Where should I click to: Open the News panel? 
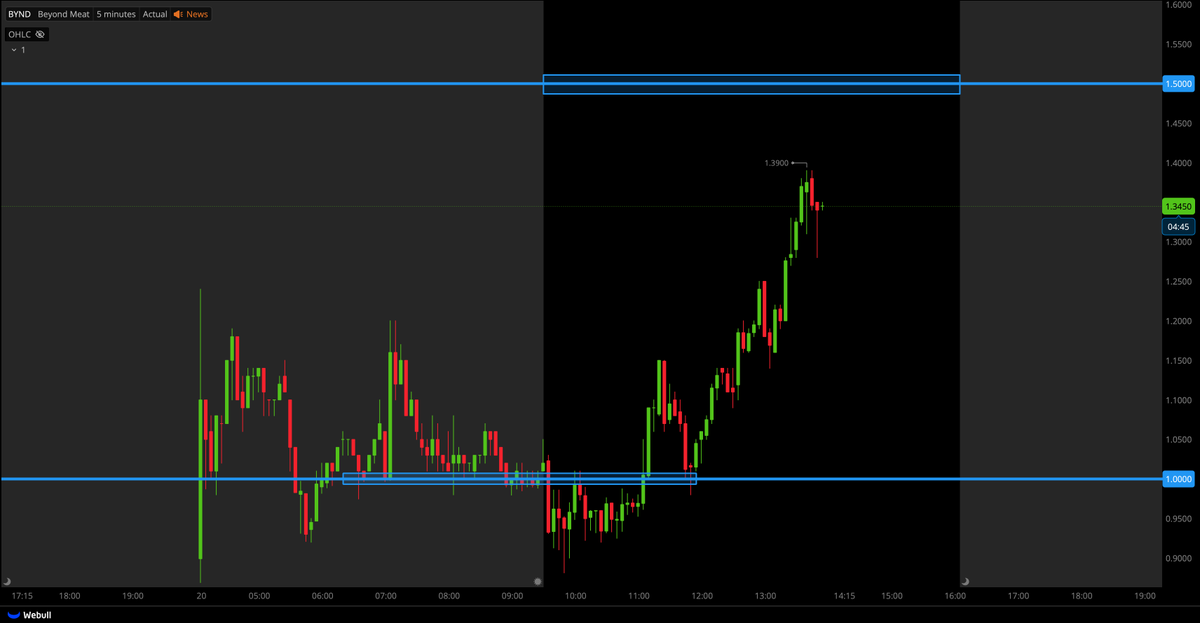(196, 14)
